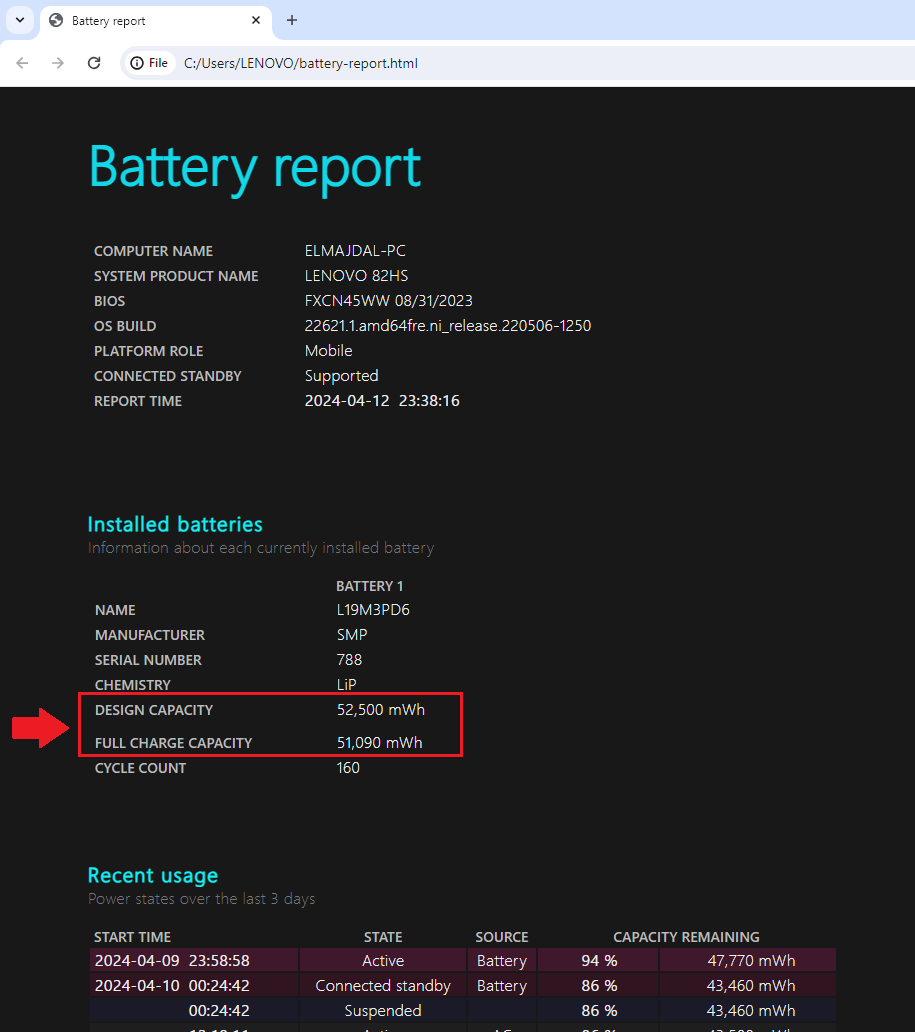915x1032 pixels.
Task: Click the Active state row from 2024-04-09
Action: [382, 960]
